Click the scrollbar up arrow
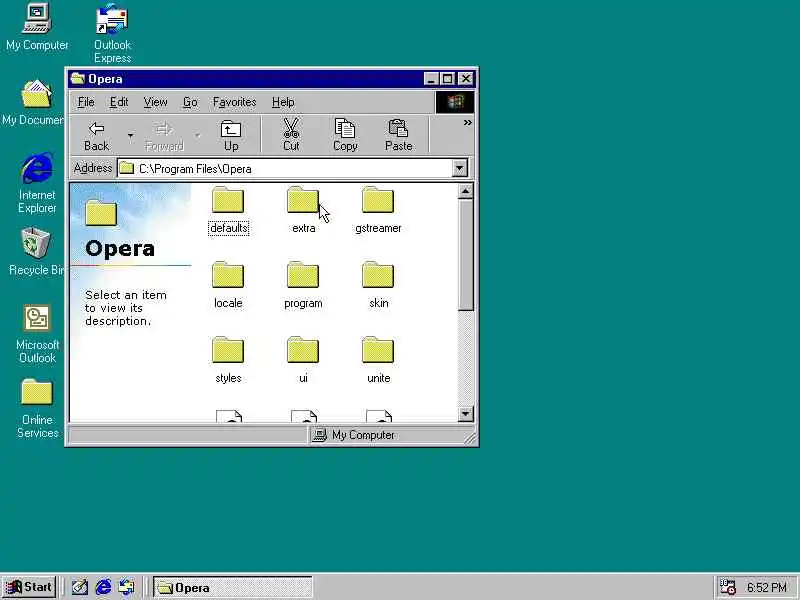Image resolution: width=800 pixels, height=600 pixels. pos(465,191)
